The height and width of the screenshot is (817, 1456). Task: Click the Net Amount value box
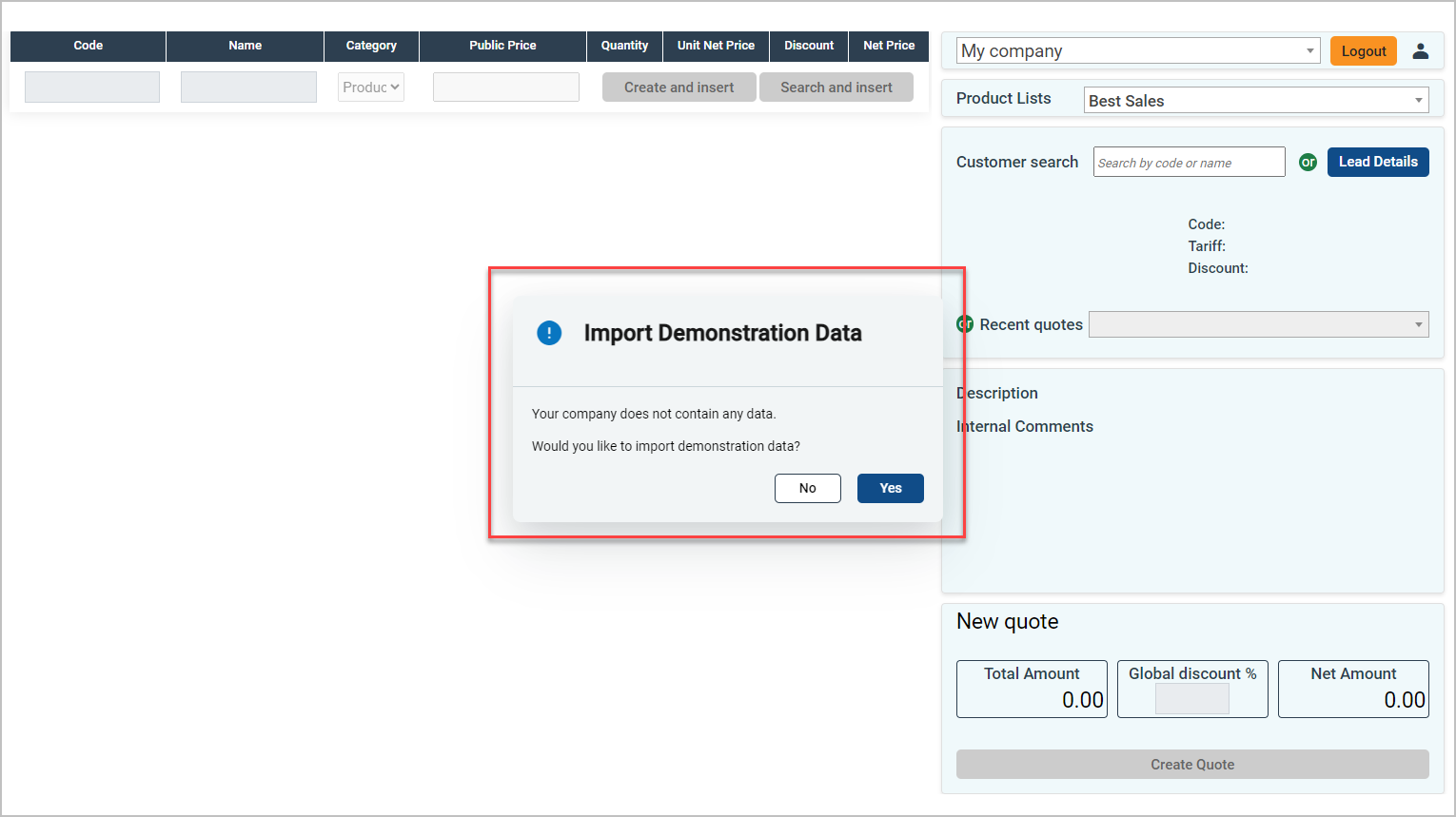(1353, 689)
